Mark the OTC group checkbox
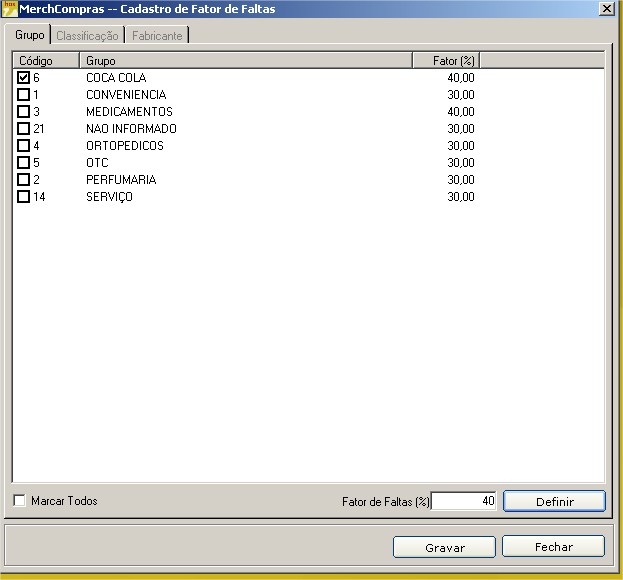Viewport: 623px width, 580px height. [24, 163]
